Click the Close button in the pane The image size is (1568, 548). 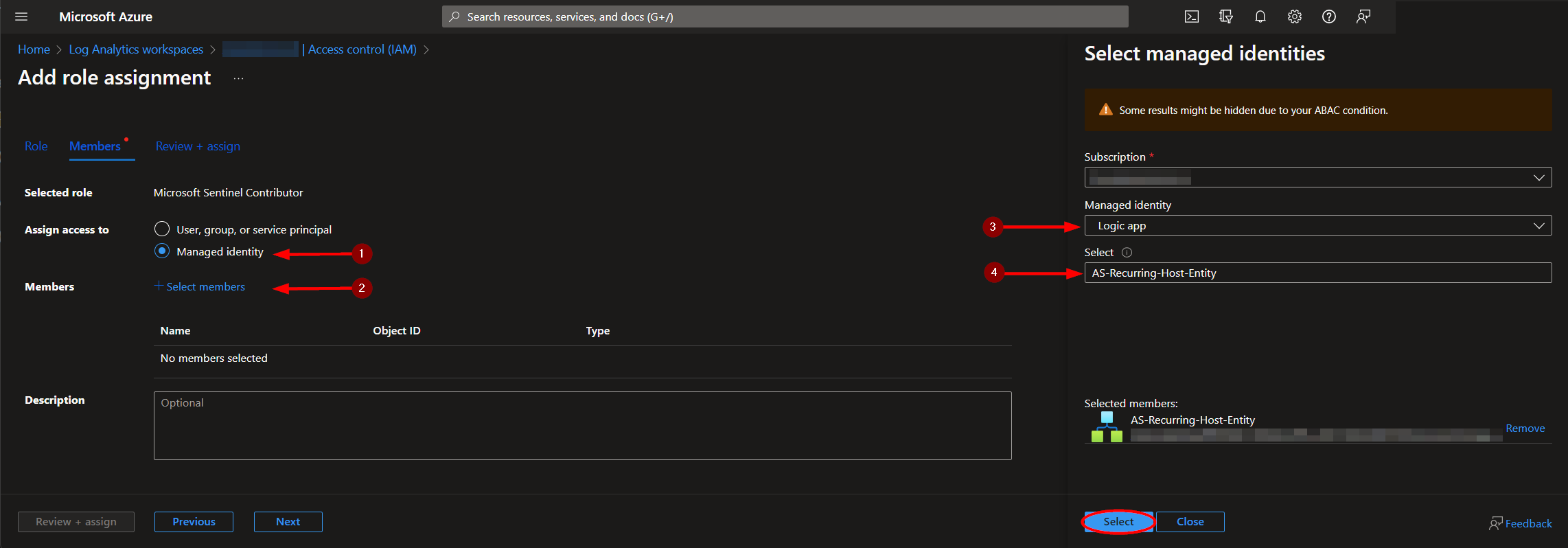(1190, 522)
